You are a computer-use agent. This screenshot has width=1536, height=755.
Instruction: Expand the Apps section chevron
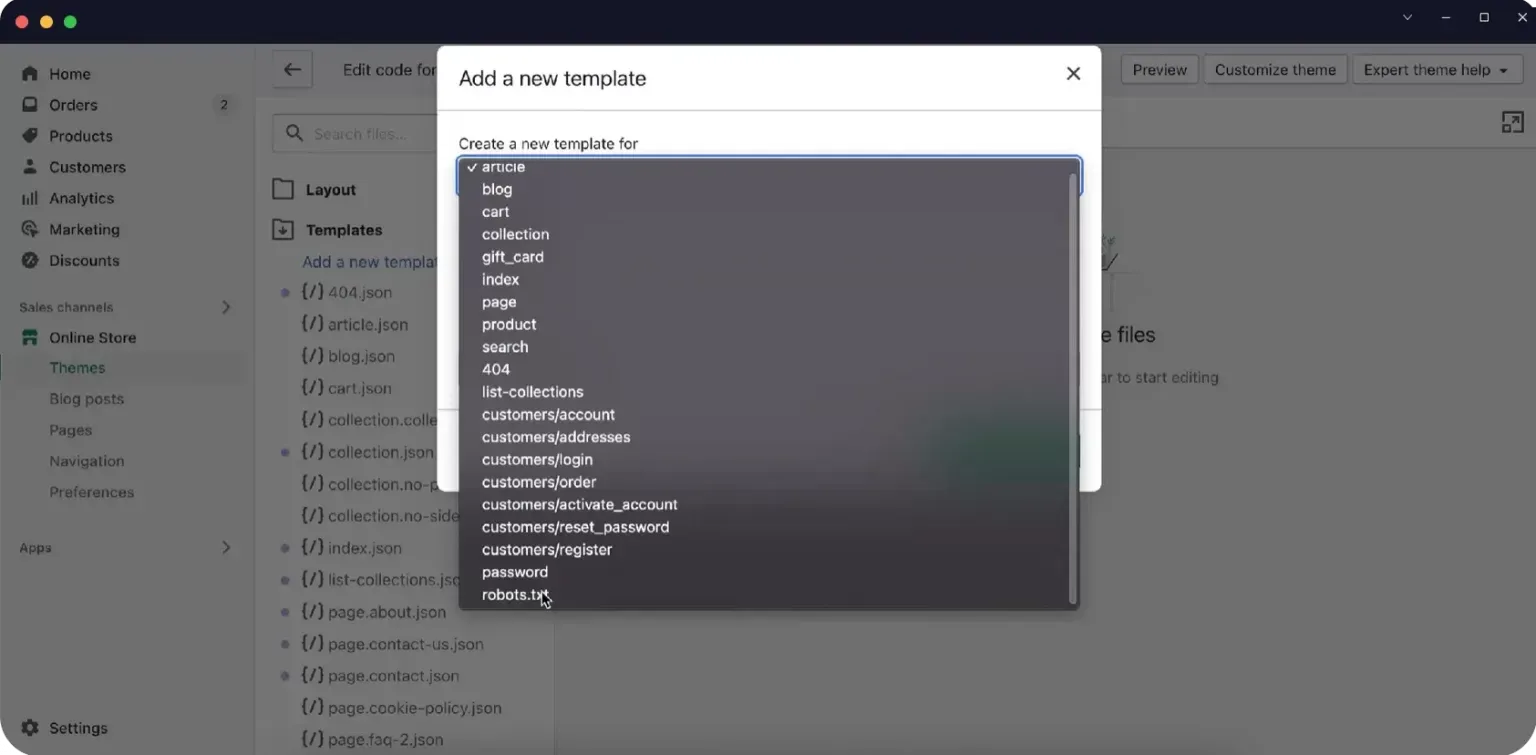tap(226, 547)
